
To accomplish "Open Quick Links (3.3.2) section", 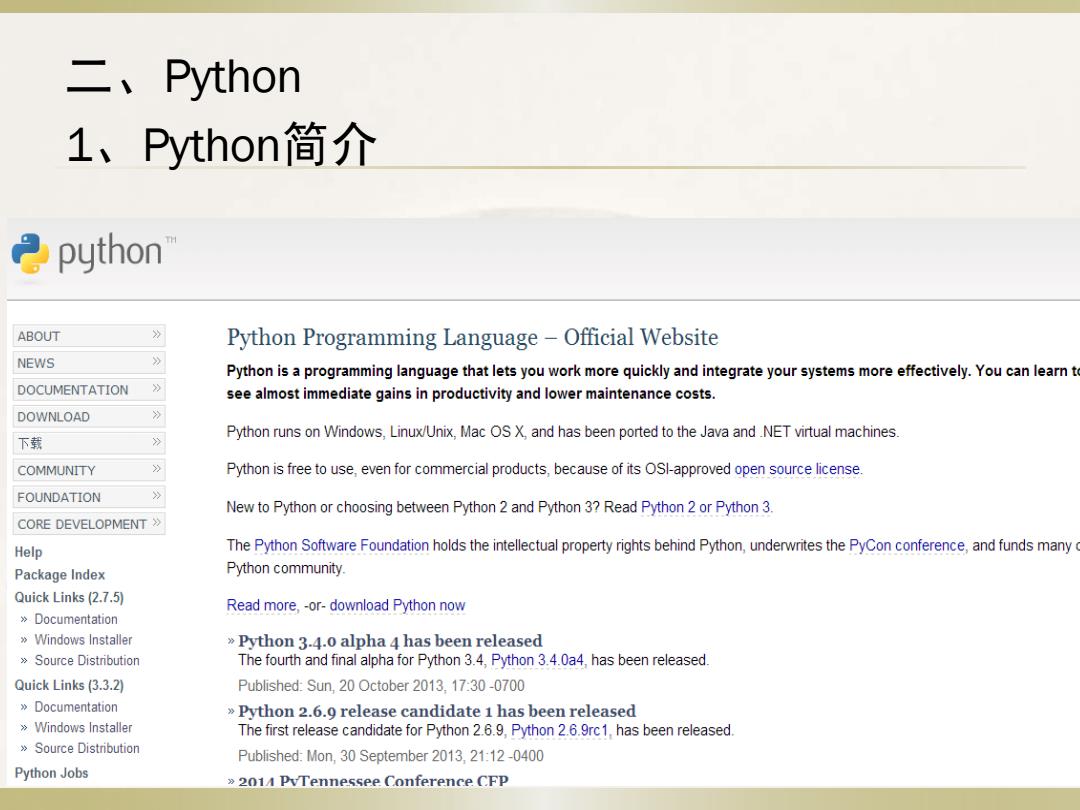I will [69, 685].
